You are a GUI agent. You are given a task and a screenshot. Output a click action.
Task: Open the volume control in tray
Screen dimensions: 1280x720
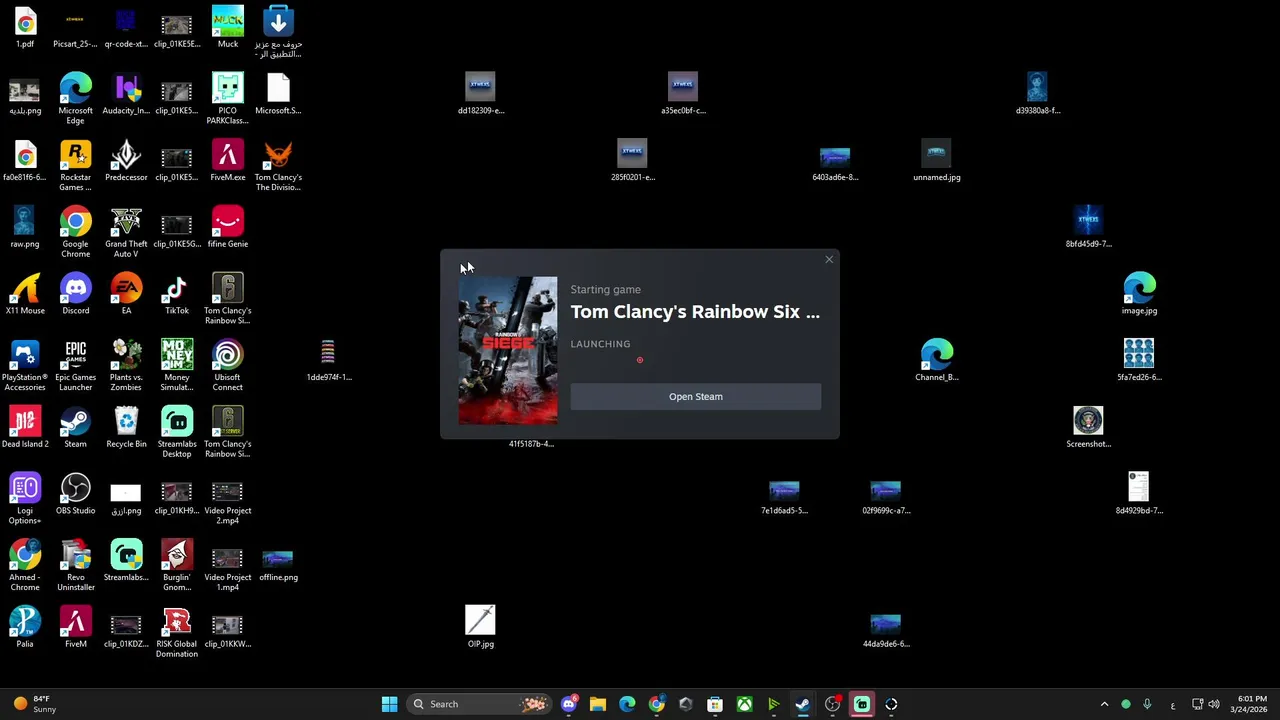click(1214, 704)
